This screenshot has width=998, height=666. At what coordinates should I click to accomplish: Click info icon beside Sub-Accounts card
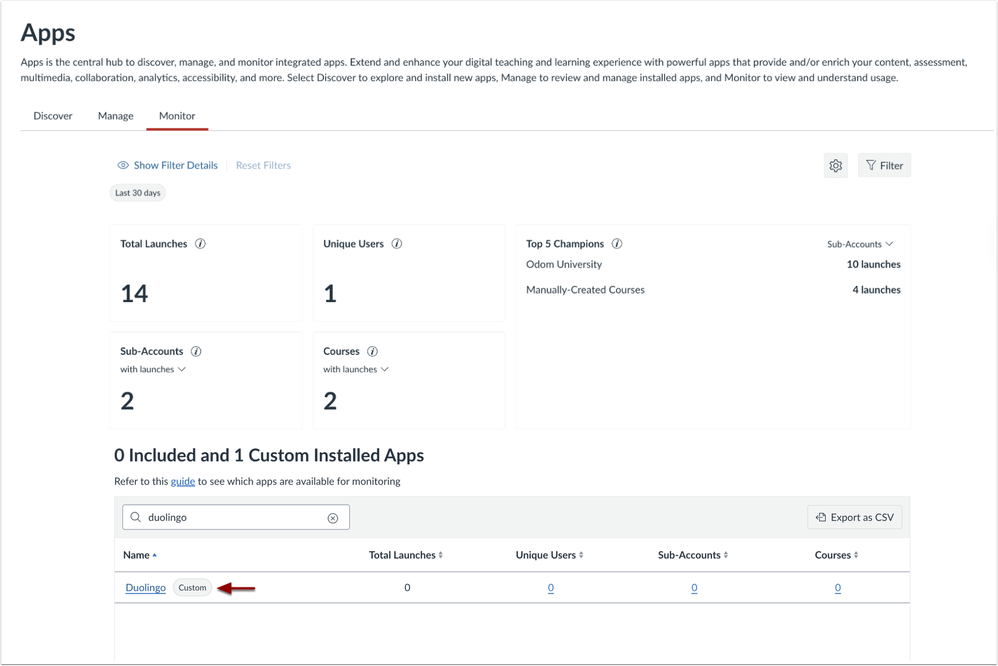pyautogui.click(x=196, y=352)
